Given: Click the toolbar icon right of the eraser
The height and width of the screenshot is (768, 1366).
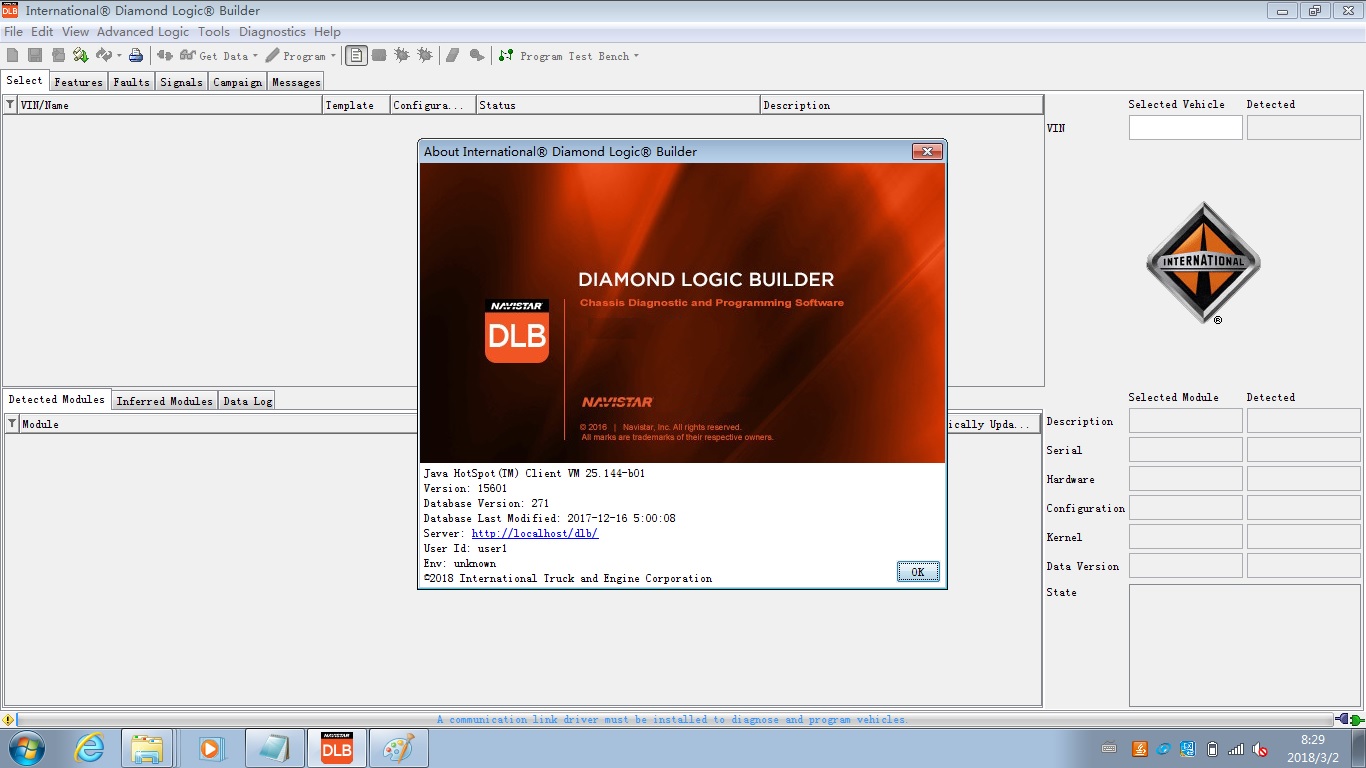Looking at the screenshot, I should 477,56.
